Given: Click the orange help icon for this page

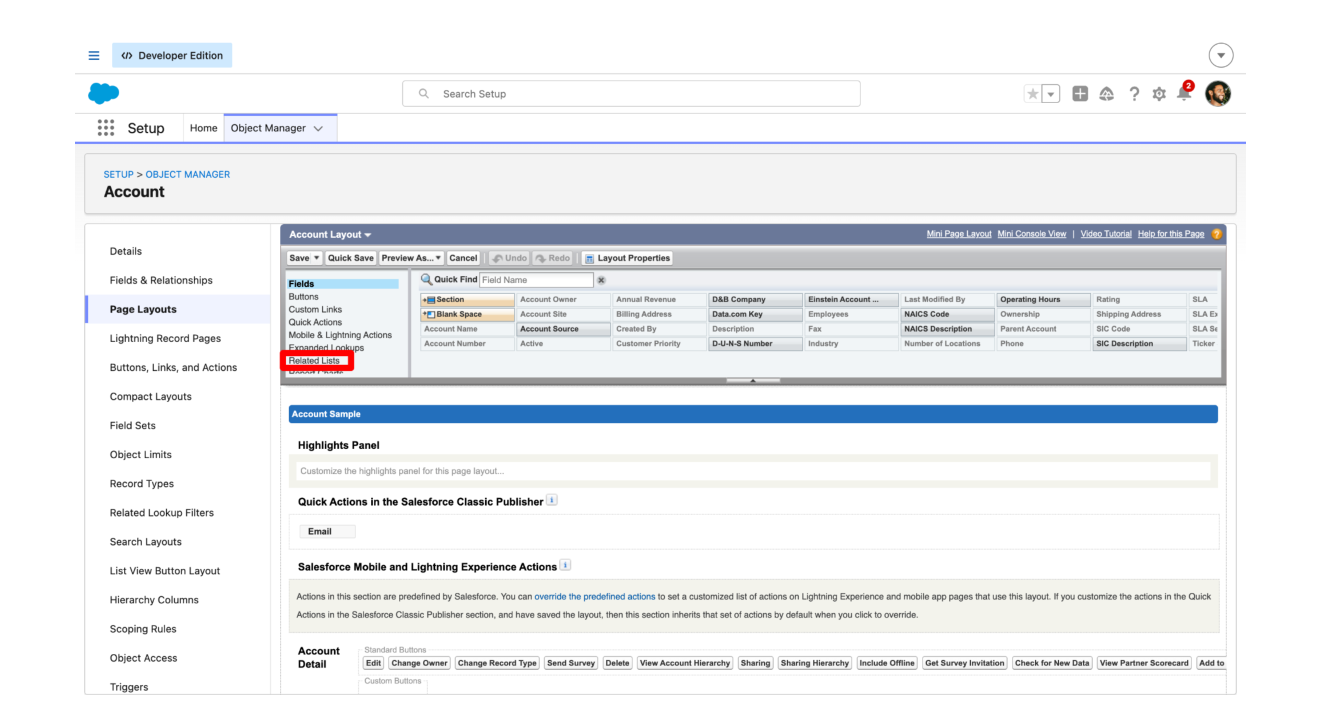Looking at the screenshot, I should coord(1217,234).
